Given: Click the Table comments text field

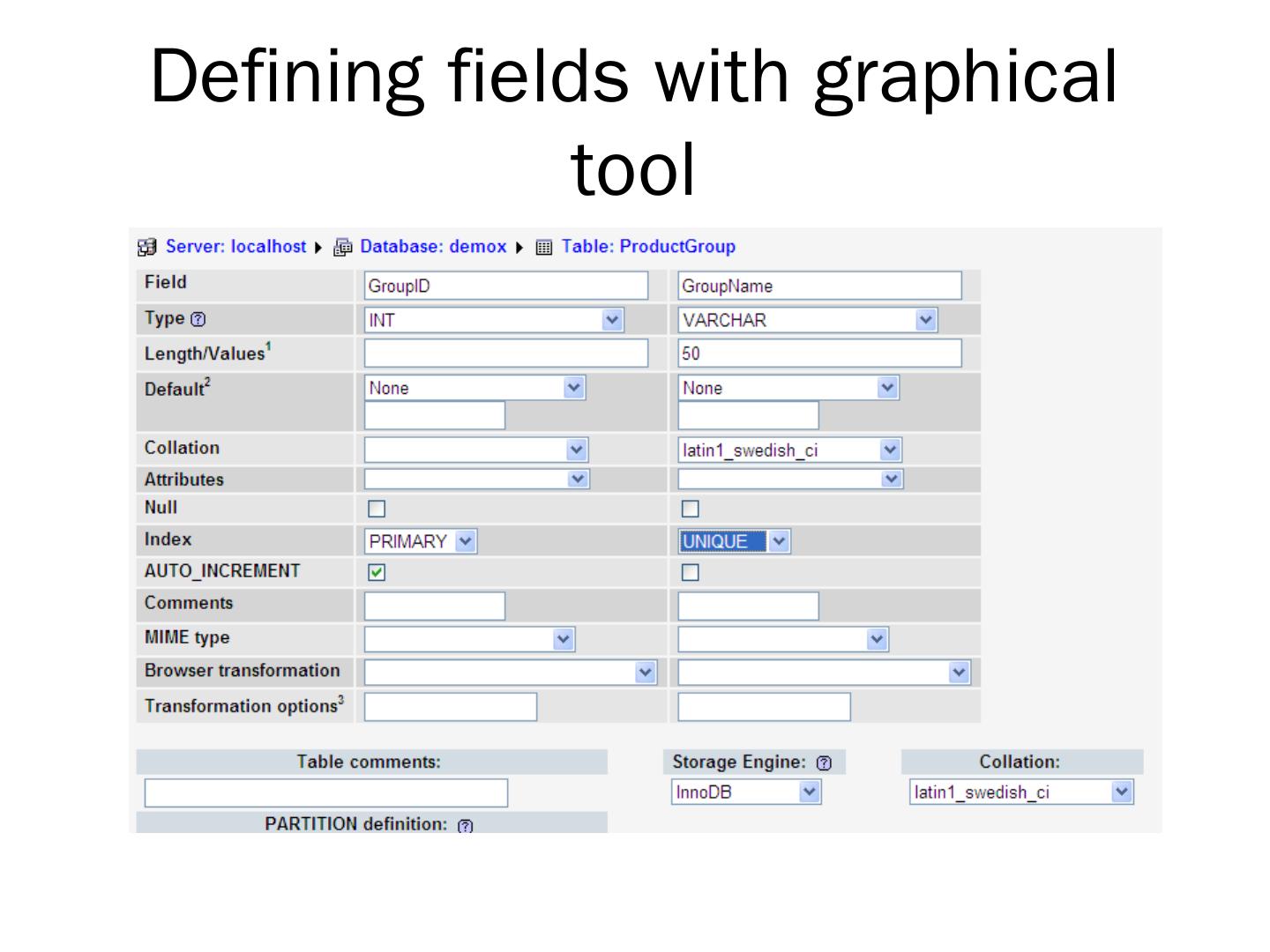Looking at the screenshot, I should tap(325, 793).
